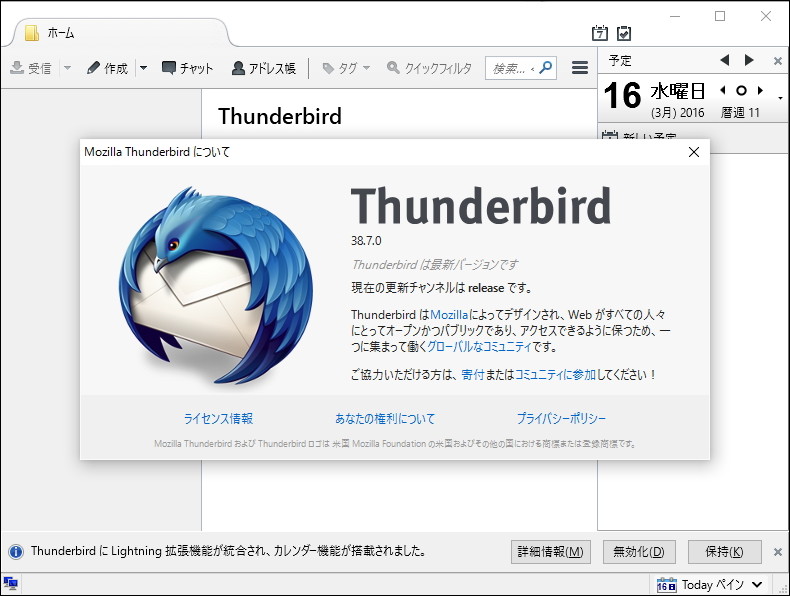The image size is (790, 596).
Task: Click the Thunderbird logo image in dialog
Action: click(x=216, y=286)
